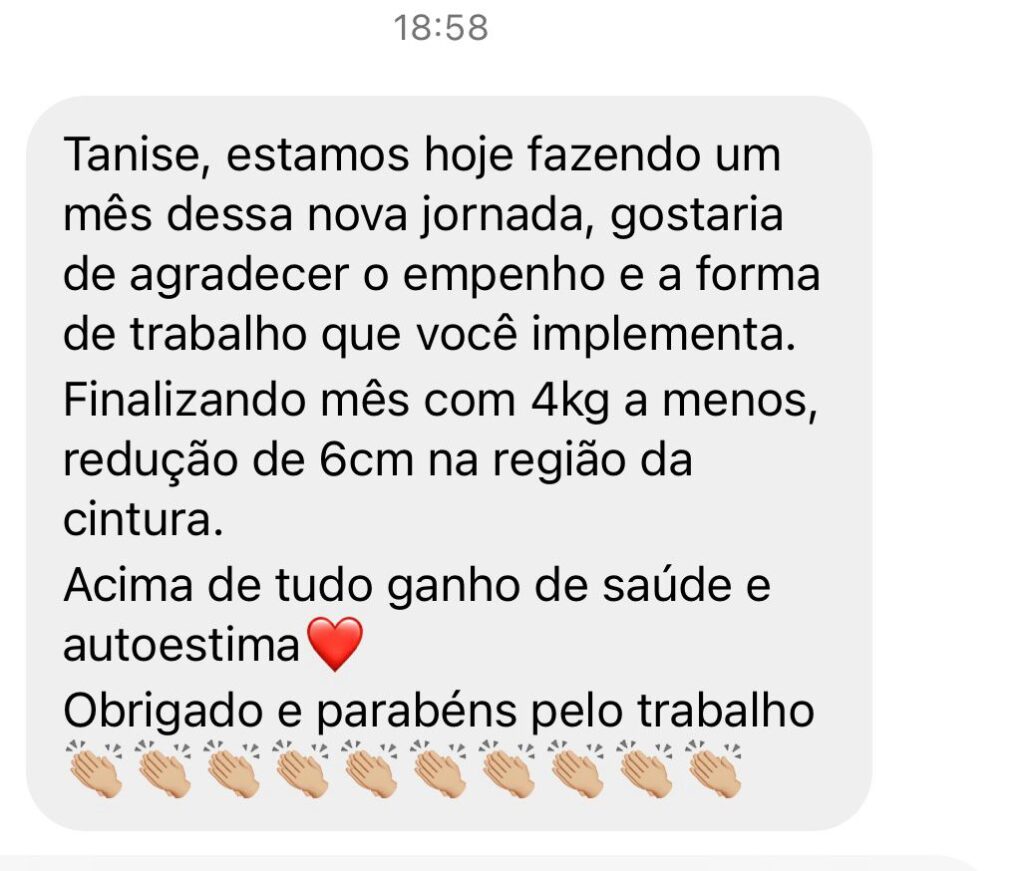Click the word 4kg in the message

pos(569,402)
